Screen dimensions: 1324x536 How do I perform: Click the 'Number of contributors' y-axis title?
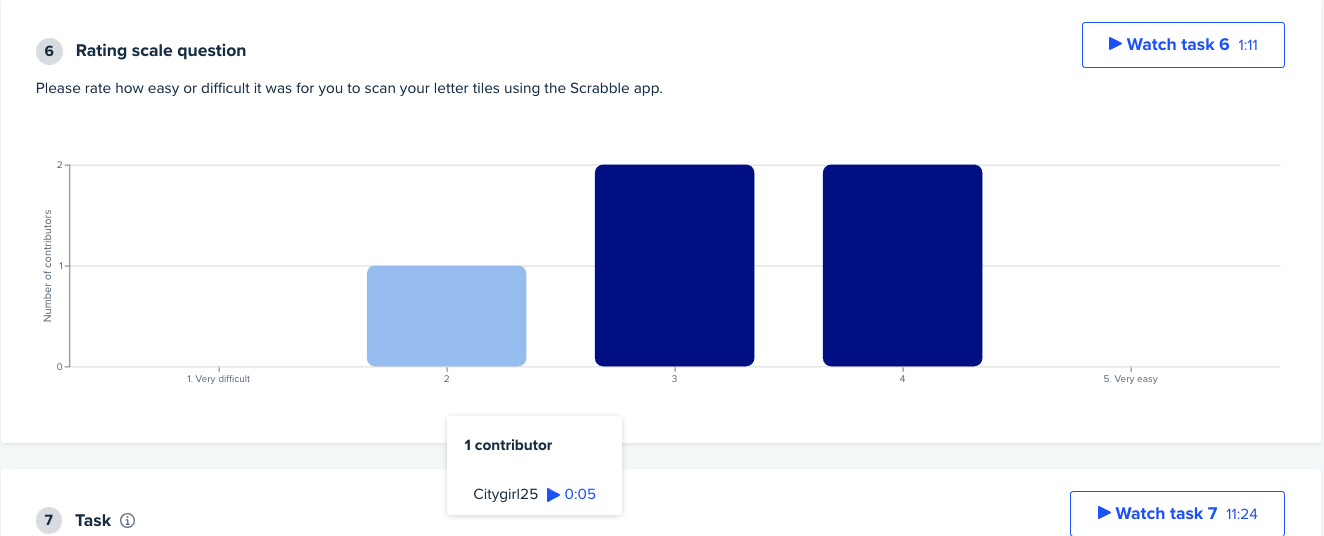point(47,265)
